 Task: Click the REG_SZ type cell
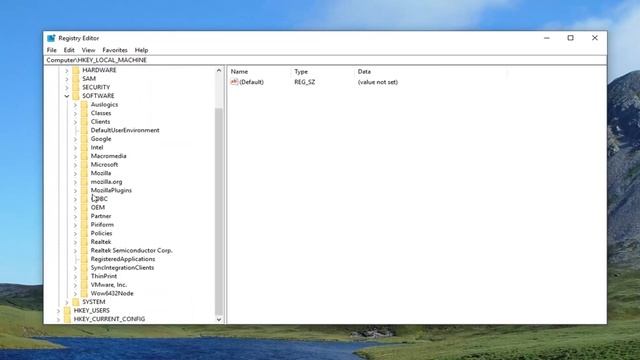[x=304, y=82]
